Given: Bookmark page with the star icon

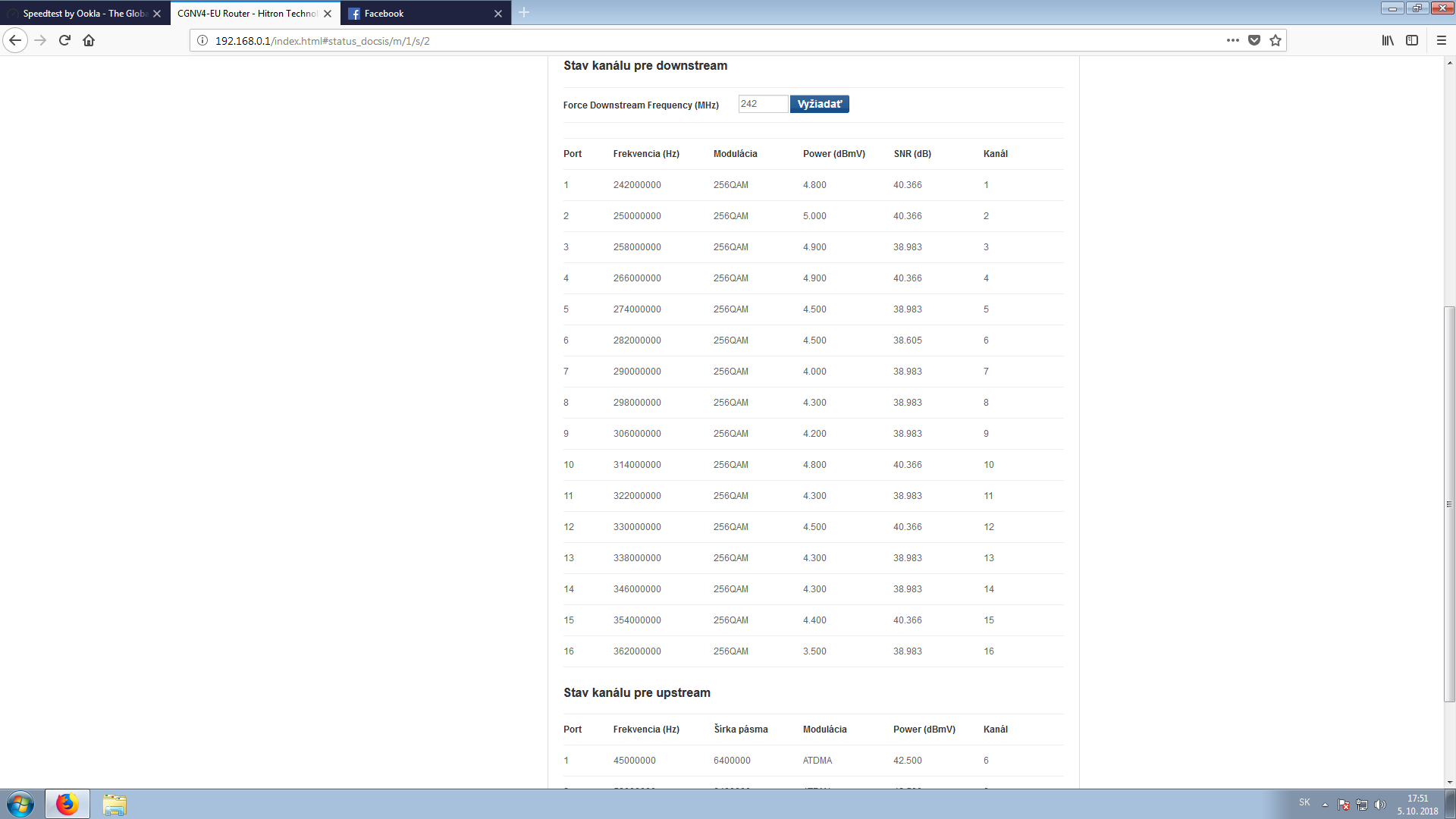Looking at the screenshot, I should pos(1276,40).
